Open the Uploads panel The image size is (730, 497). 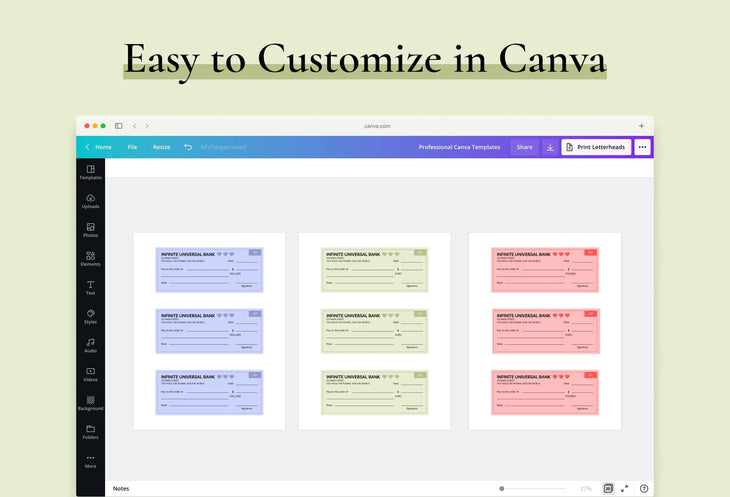click(90, 201)
